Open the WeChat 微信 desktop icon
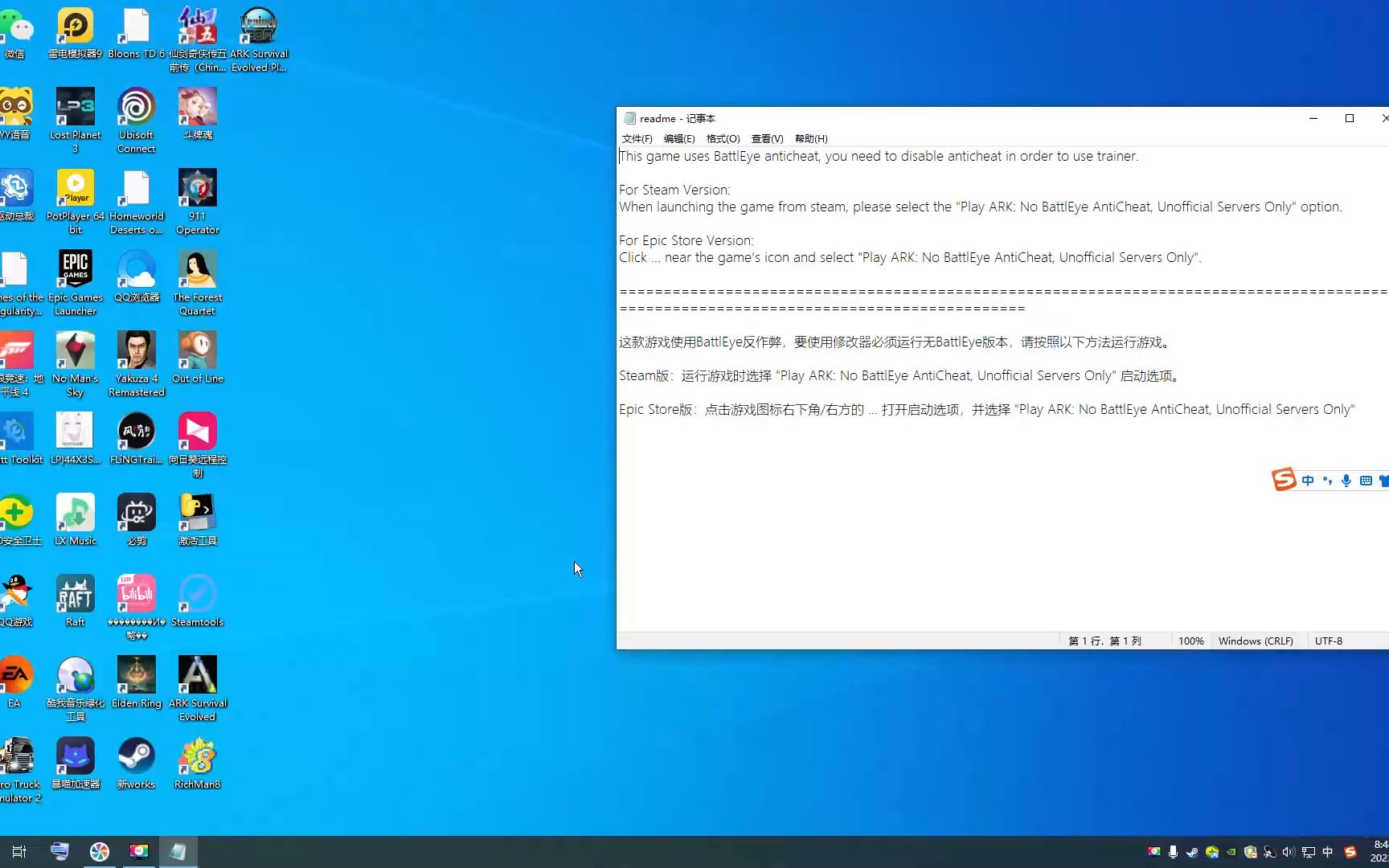Image resolution: width=1389 pixels, height=868 pixels. [15, 34]
